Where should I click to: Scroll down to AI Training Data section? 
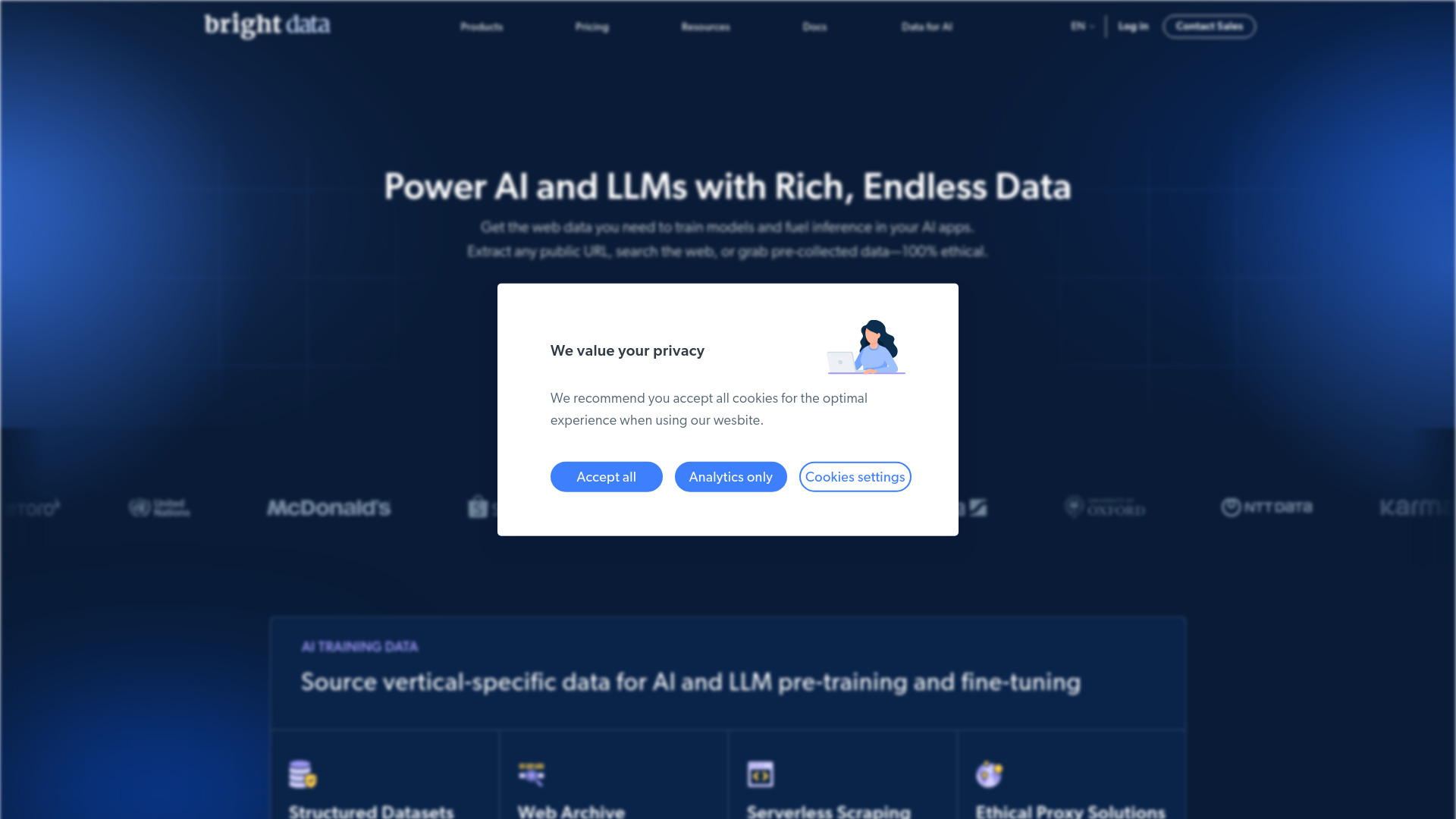click(x=360, y=645)
